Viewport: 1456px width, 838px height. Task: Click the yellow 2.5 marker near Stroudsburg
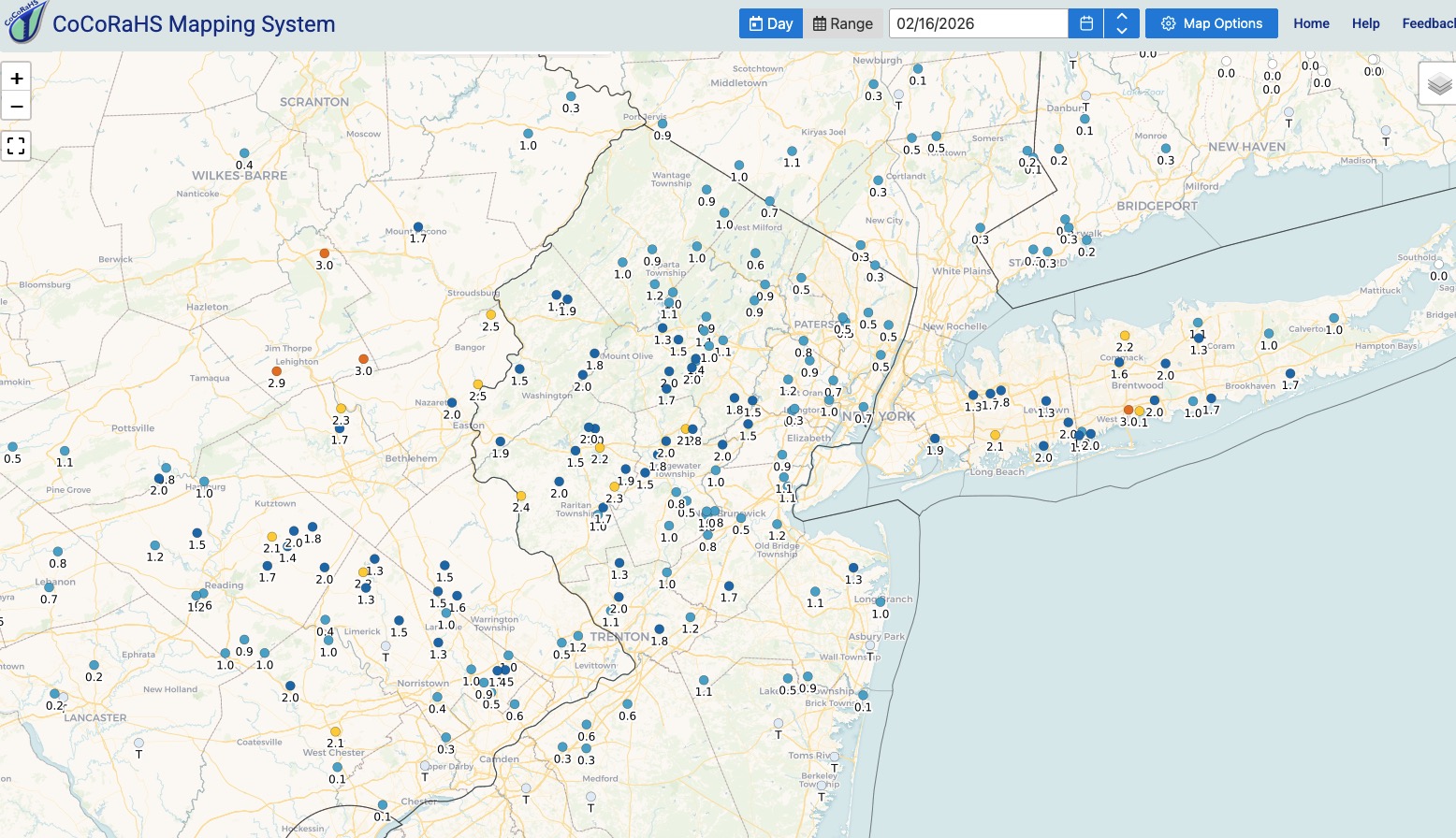coord(490,315)
